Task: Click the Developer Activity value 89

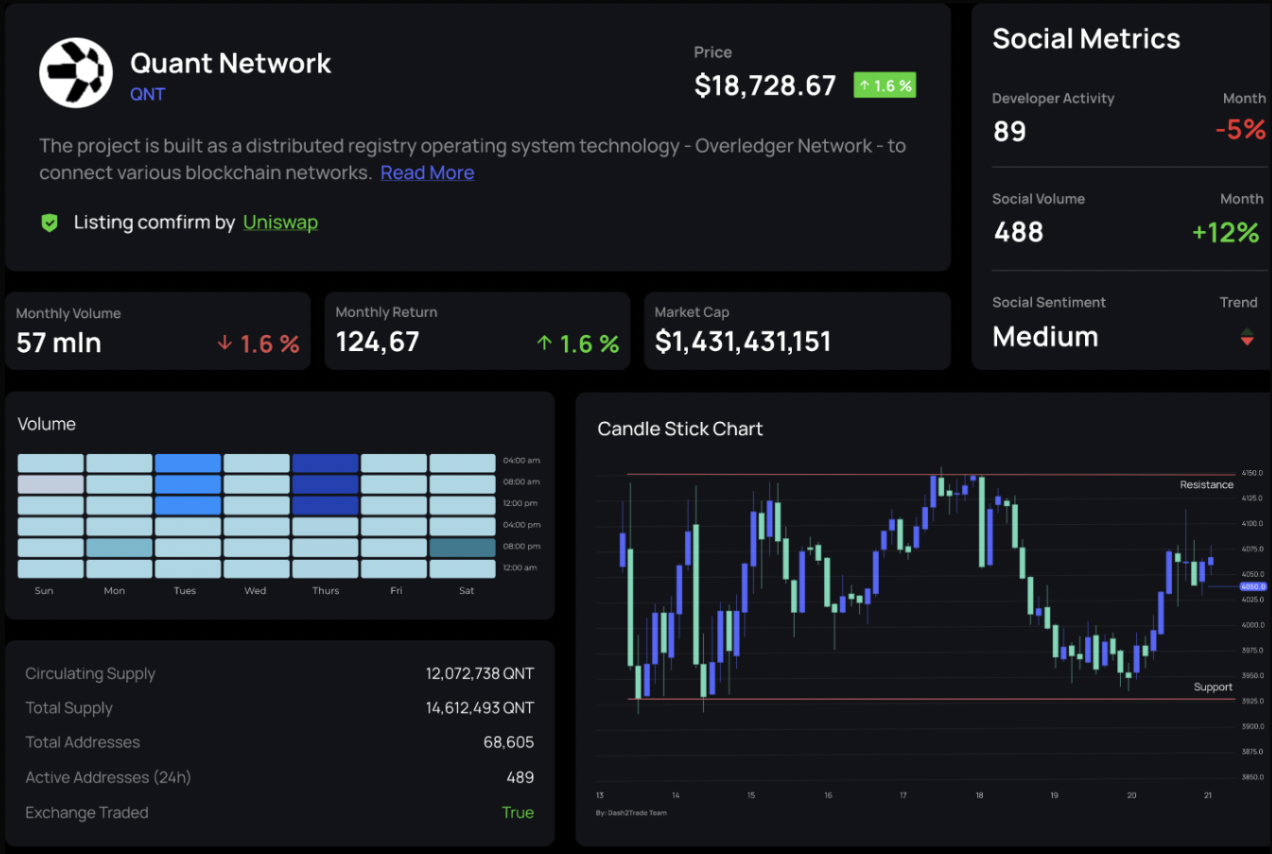Action: point(1010,131)
